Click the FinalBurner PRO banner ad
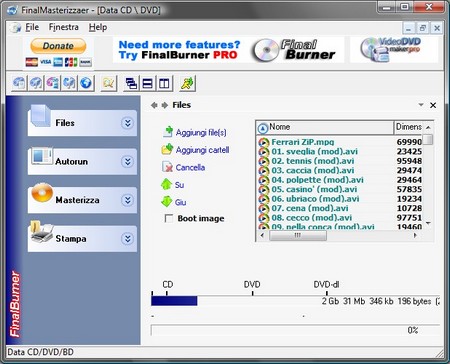 [x=228, y=50]
